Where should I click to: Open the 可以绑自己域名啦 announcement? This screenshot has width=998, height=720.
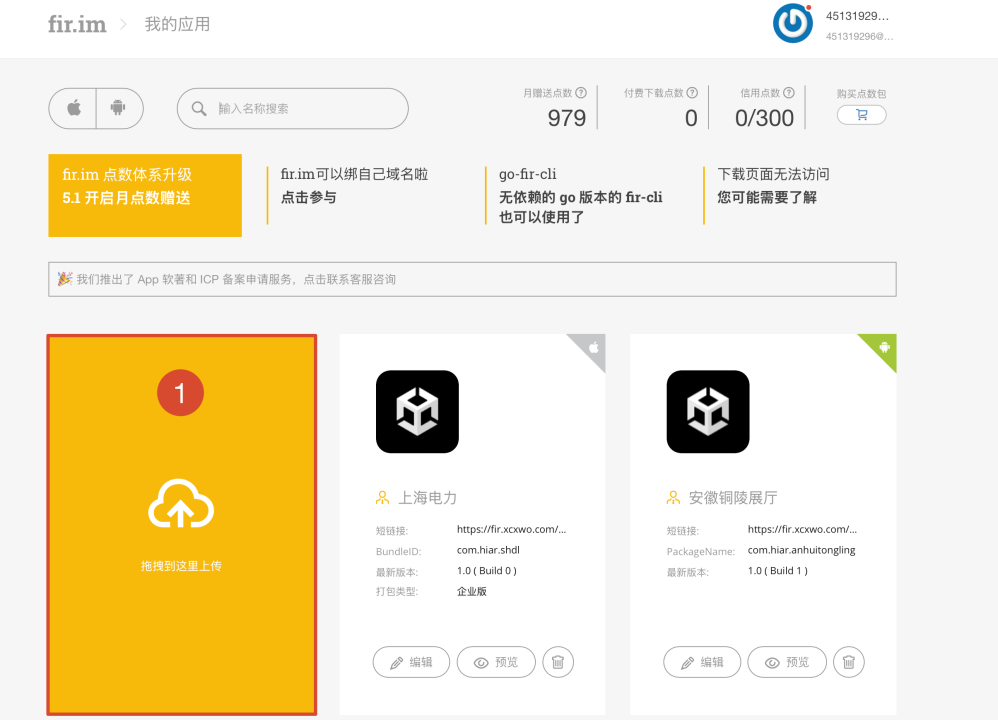click(x=354, y=186)
